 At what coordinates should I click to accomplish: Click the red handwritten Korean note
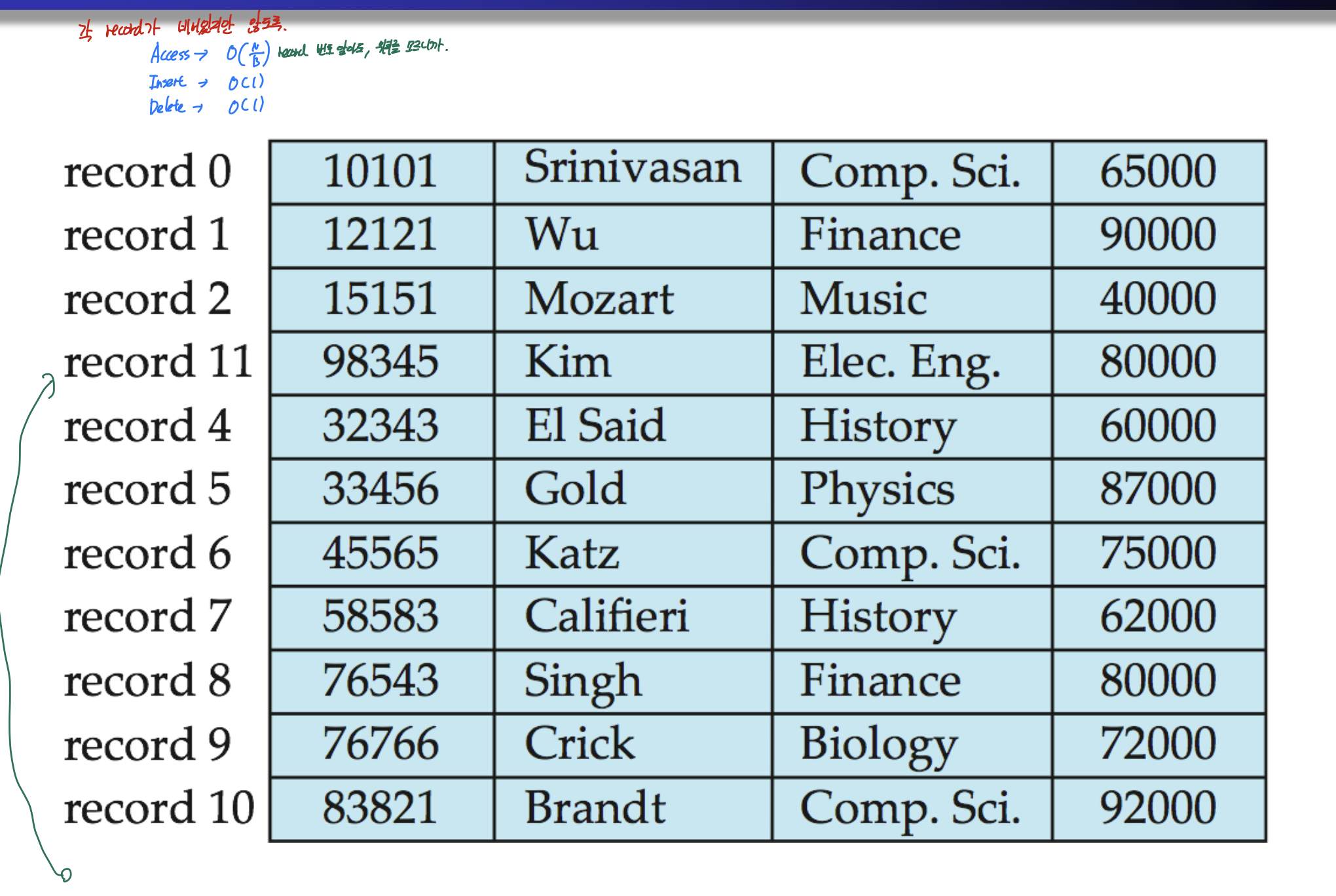point(182,28)
